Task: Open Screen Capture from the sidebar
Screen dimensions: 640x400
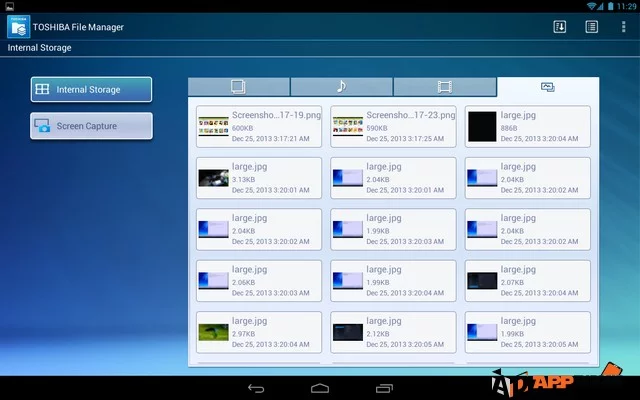Action: pyautogui.click(x=91, y=126)
